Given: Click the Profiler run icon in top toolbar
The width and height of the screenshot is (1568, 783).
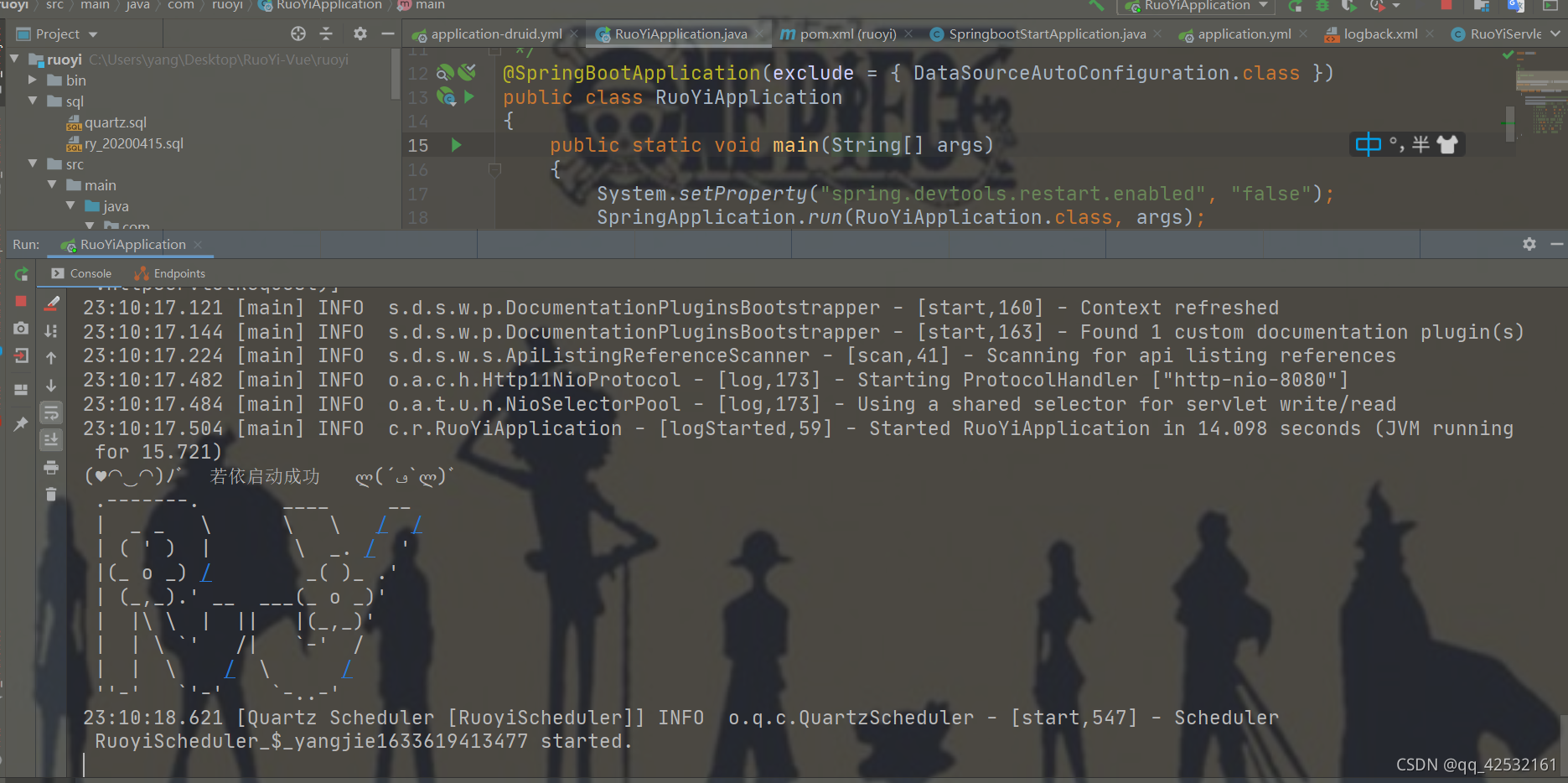Looking at the screenshot, I should point(1377,5).
